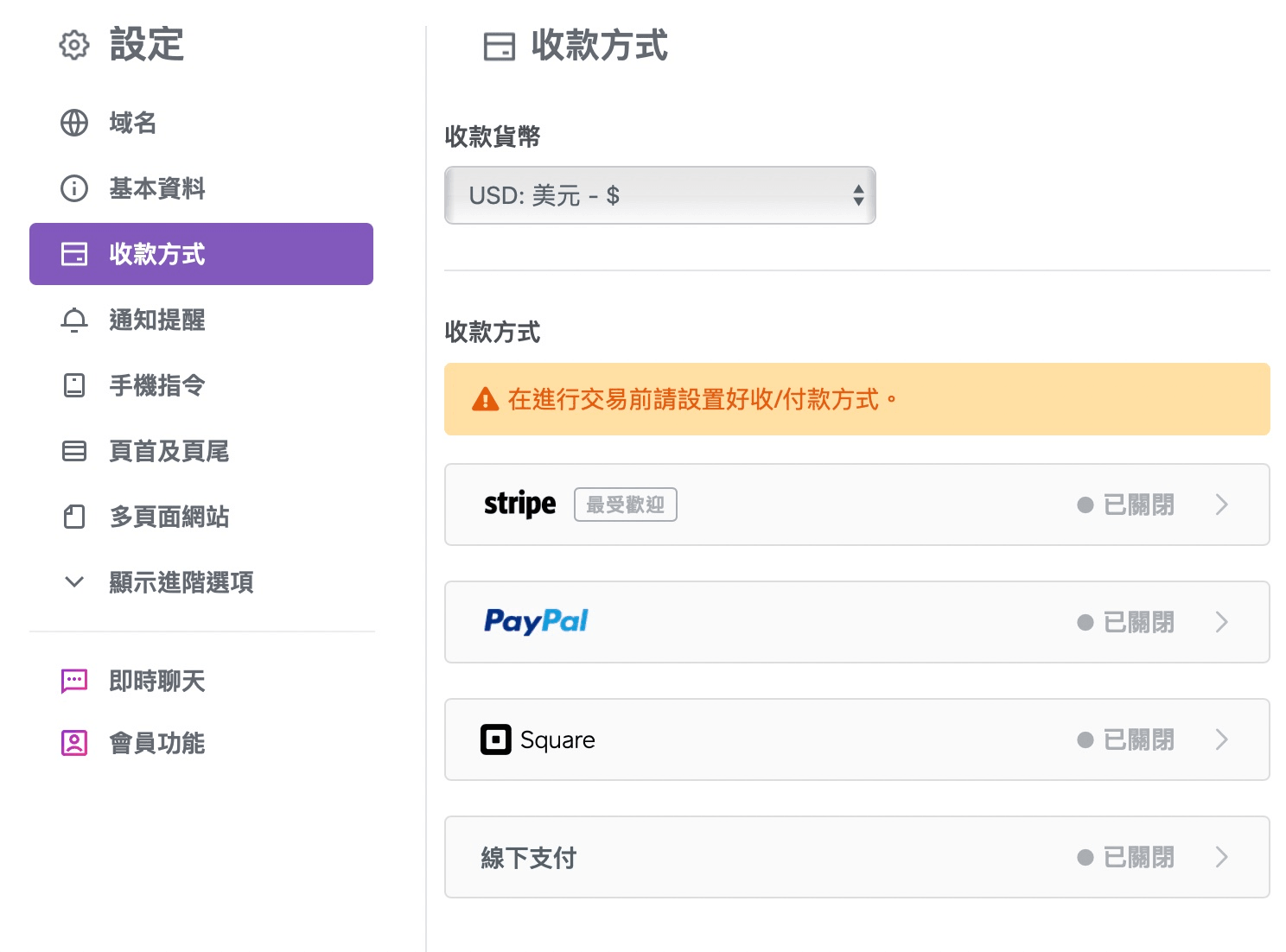Click the Stripe 已關閉 status indicator
This screenshot has width=1286, height=952.
pos(1126,505)
